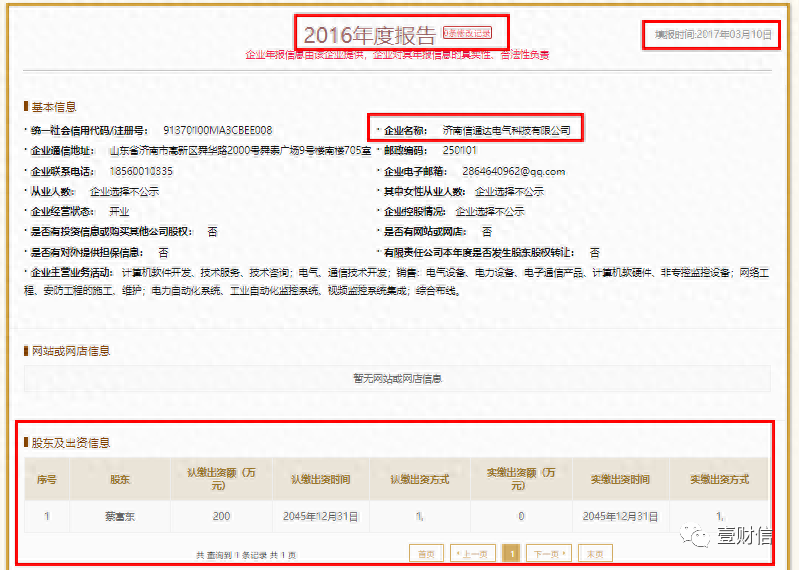Click credit code 91370100MA3CBEE008

(x=218, y=130)
